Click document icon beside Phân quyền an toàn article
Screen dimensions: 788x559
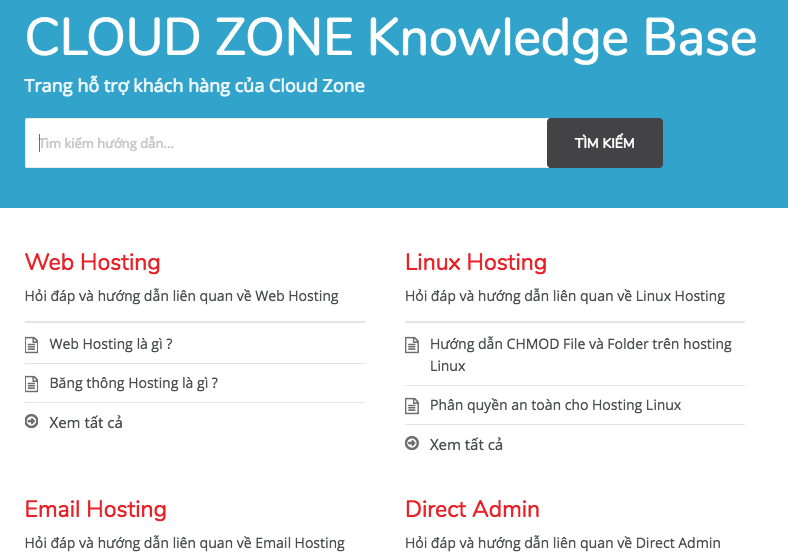[x=412, y=406]
